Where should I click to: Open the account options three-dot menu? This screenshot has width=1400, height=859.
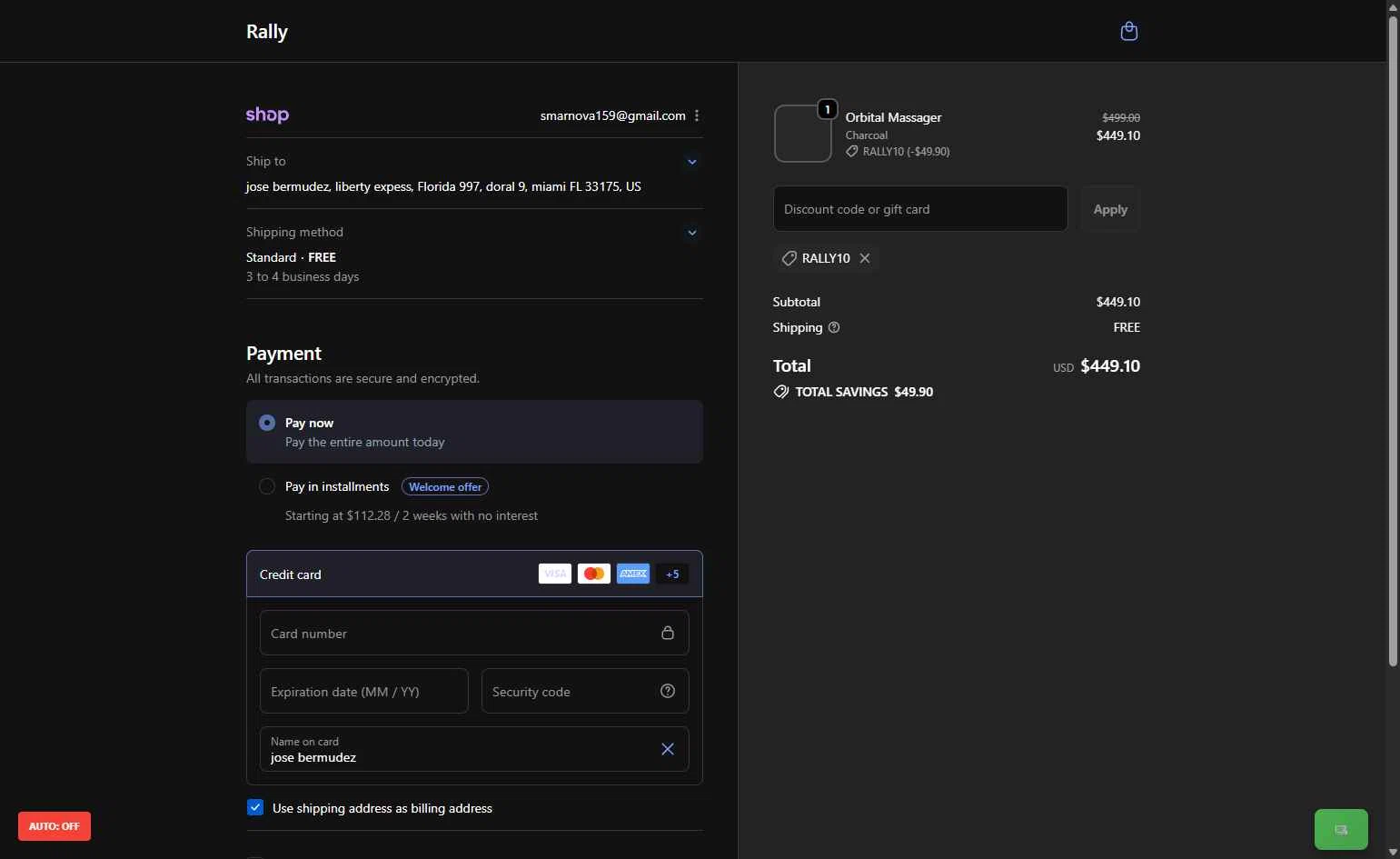click(697, 115)
